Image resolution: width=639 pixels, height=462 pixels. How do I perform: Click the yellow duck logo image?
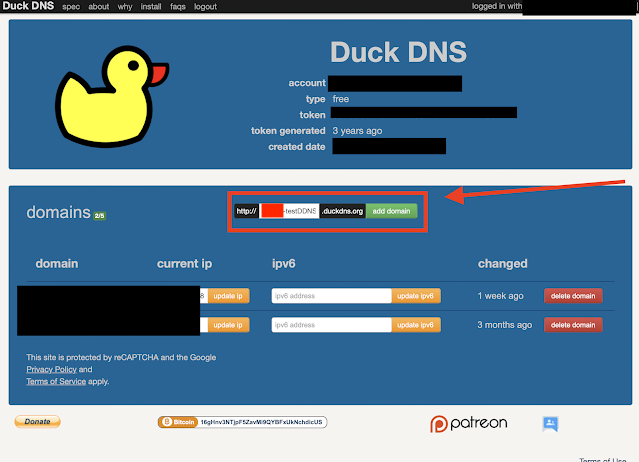click(x=112, y=96)
